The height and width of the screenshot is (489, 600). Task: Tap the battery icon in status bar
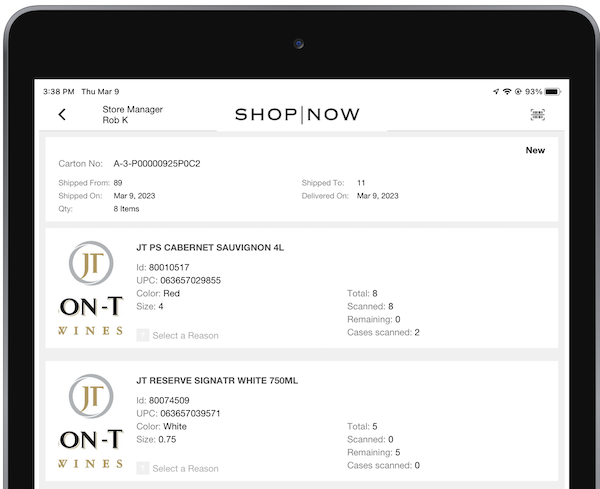click(553, 91)
